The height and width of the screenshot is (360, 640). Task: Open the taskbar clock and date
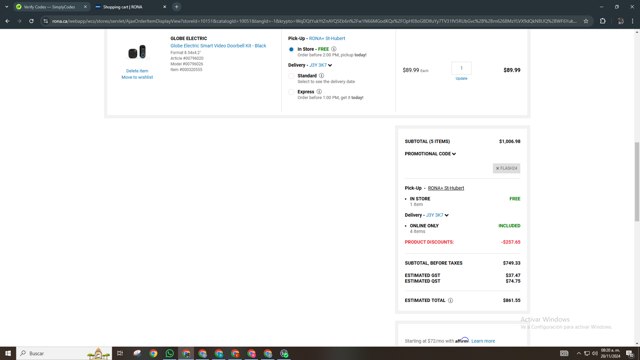point(610,353)
